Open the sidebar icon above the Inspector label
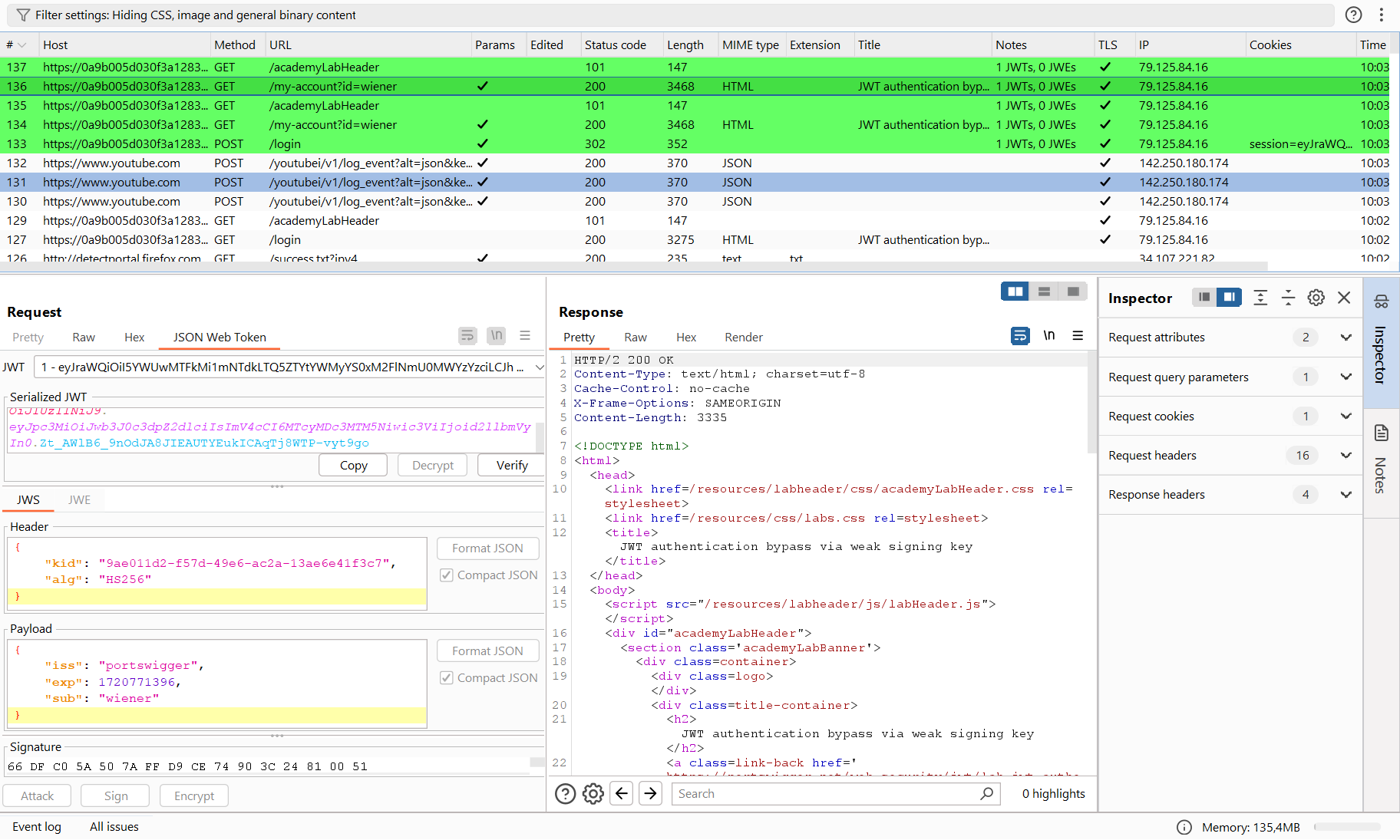Image resolution: width=1400 pixels, height=840 pixels. [1382, 301]
